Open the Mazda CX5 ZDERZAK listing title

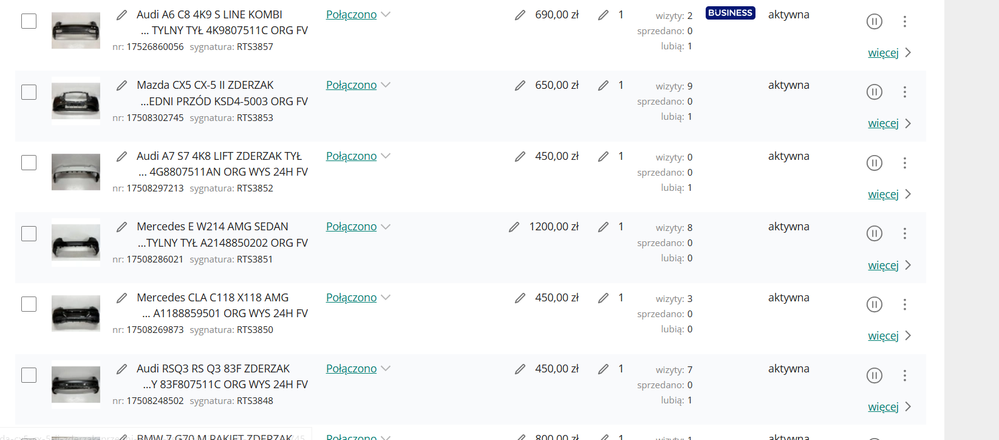pos(222,93)
